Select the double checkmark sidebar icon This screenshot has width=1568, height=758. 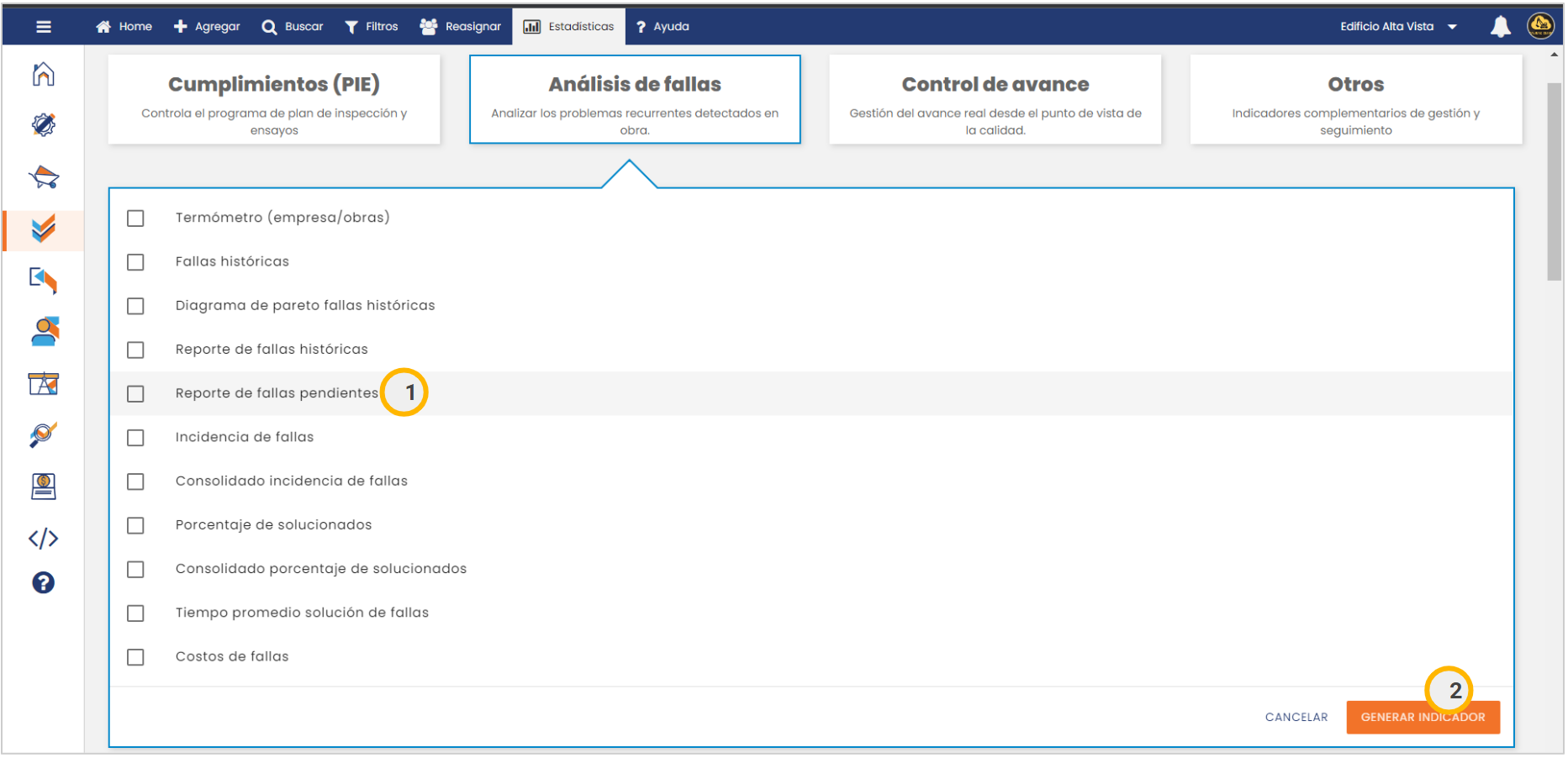(x=44, y=229)
